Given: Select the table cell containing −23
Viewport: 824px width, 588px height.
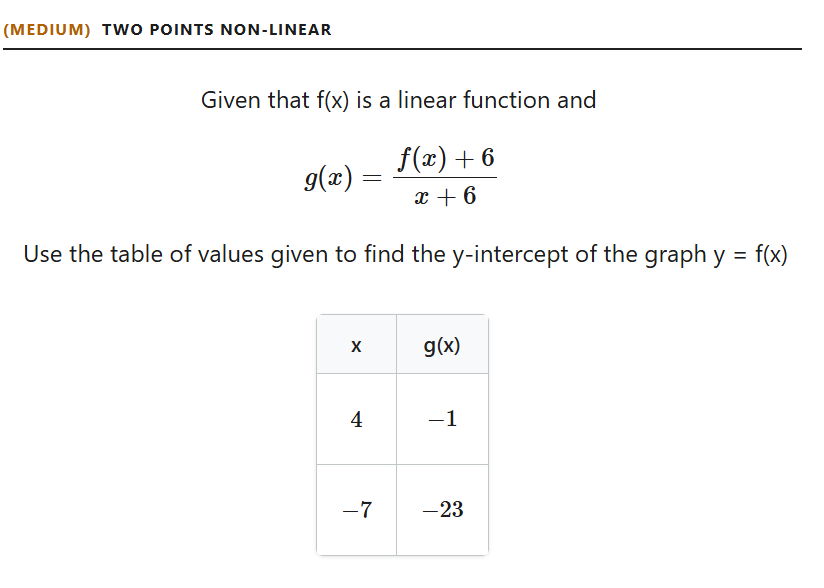Looking at the screenshot, I should pyautogui.click(x=442, y=510).
